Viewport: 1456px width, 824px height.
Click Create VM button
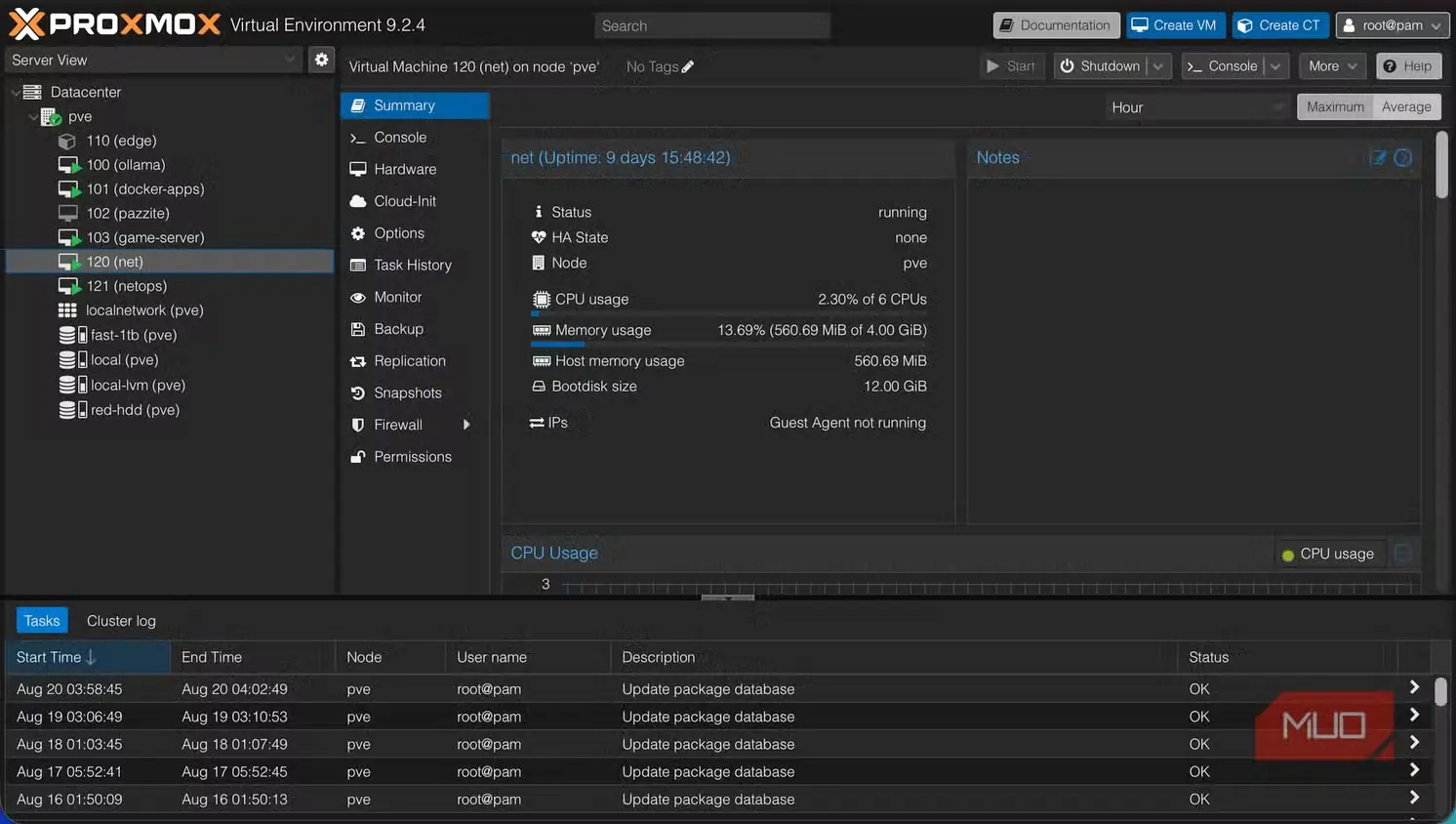point(1175,25)
